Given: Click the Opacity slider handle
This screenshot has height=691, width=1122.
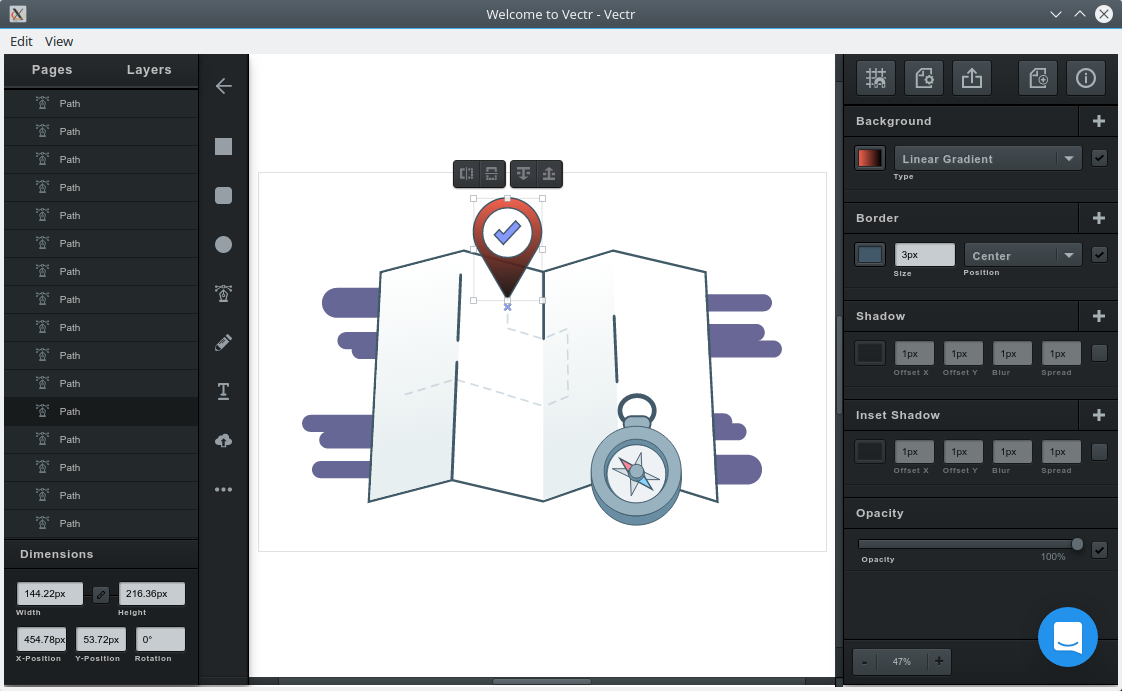Looking at the screenshot, I should coord(1077,544).
